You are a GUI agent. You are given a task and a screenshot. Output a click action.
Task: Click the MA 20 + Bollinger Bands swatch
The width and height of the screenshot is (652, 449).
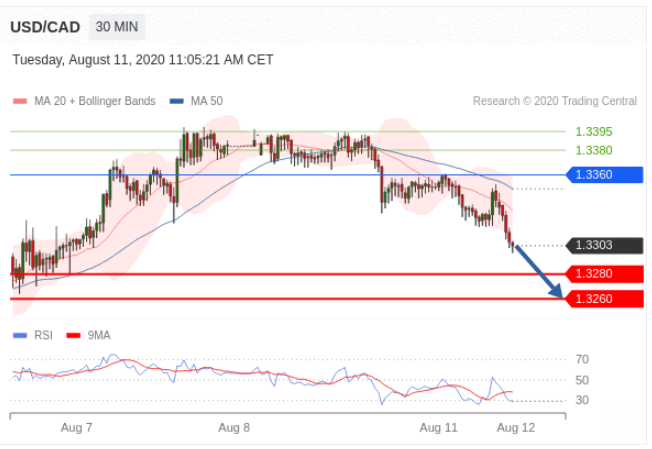click(x=20, y=101)
